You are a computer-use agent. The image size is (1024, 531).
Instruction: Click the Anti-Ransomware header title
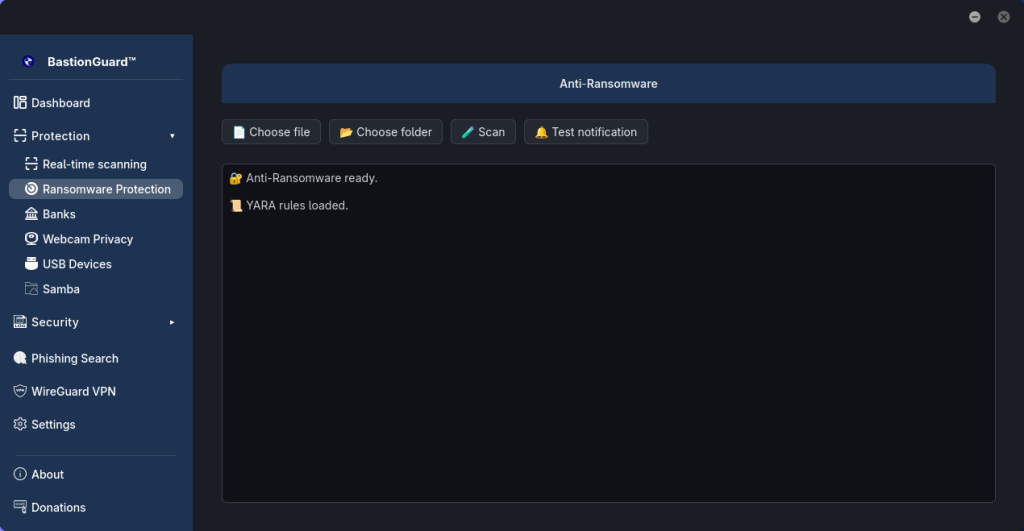608,84
